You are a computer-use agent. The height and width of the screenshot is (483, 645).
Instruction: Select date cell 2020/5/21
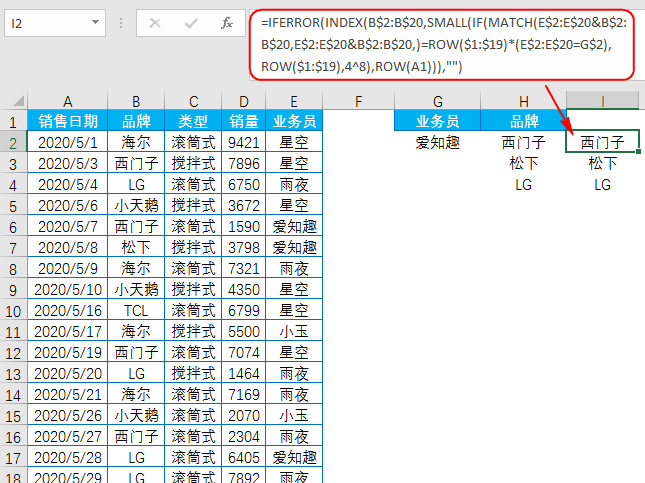(x=68, y=394)
